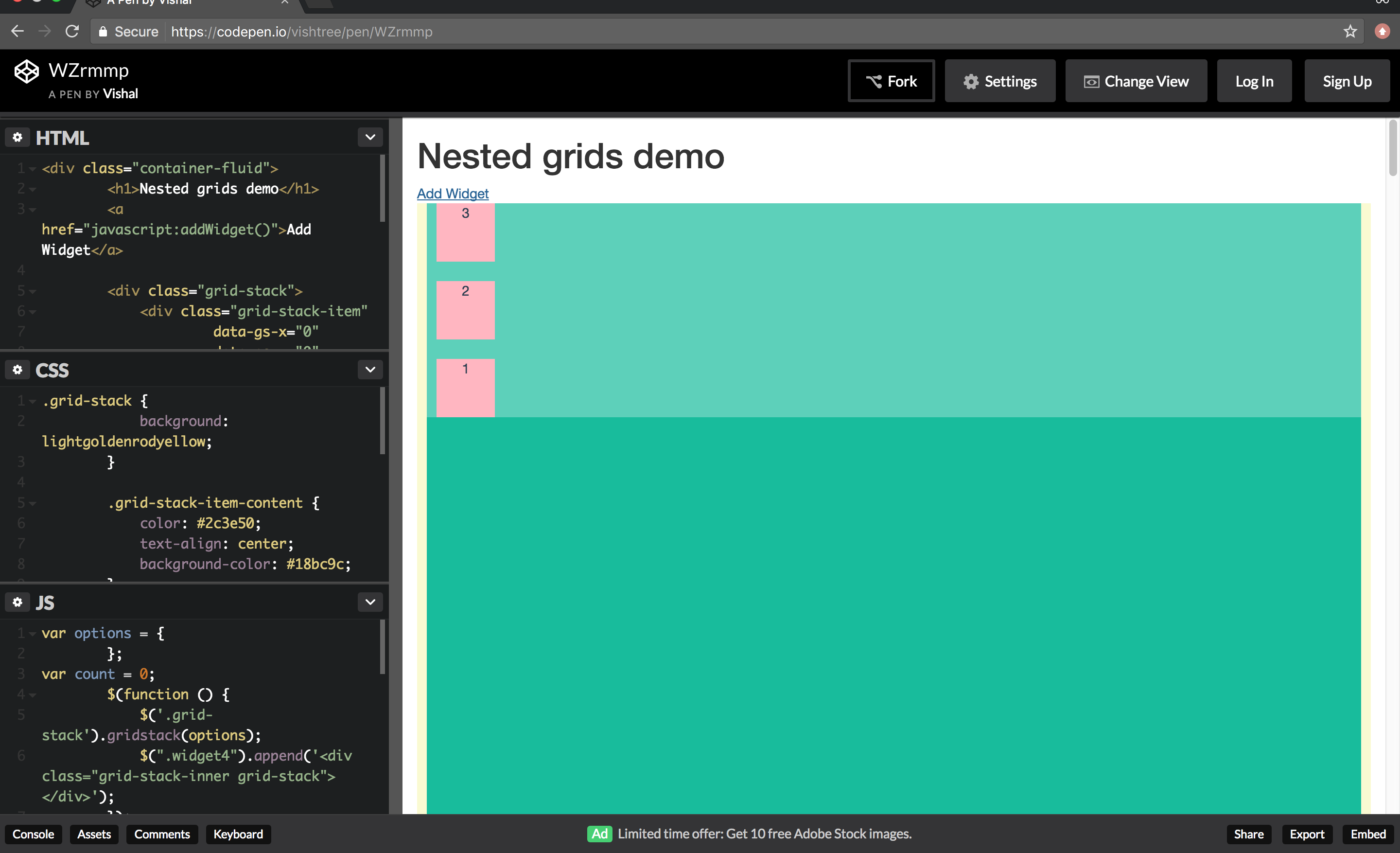Fold CSS line 5 grid-stack-item-content rule
The width and height of the screenshot is (1400, 853).
pyautogui.click(x=33, y=503)
